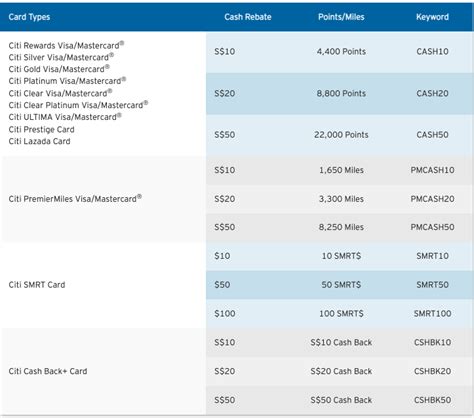This screenshot has height=418, width=474.
Task: Click 'Citi Cash Back+ Card' entry
Action: pyautogui.click(x=48, y=371)
